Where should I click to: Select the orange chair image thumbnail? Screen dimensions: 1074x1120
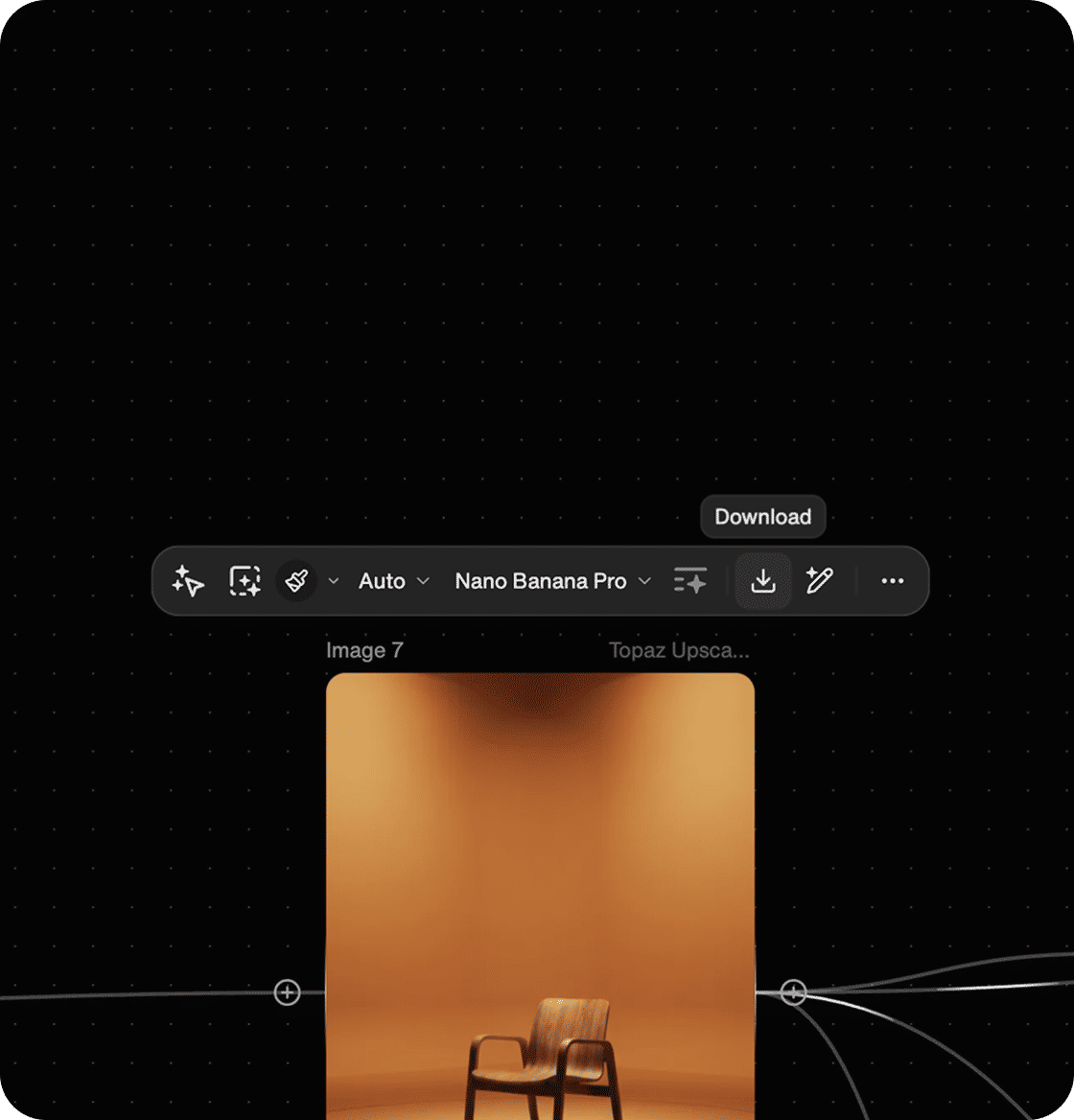tap(541, 897)
